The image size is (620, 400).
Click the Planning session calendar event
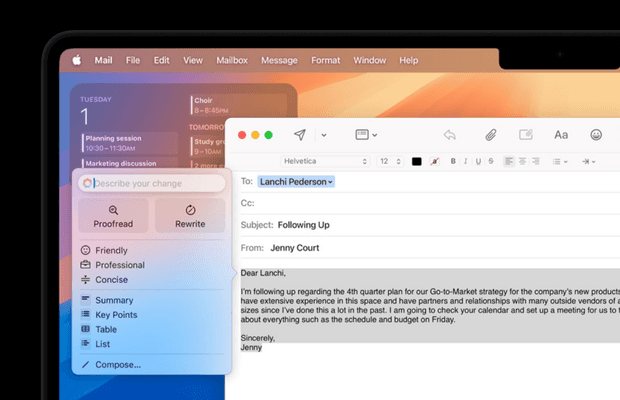pos(129,143)
